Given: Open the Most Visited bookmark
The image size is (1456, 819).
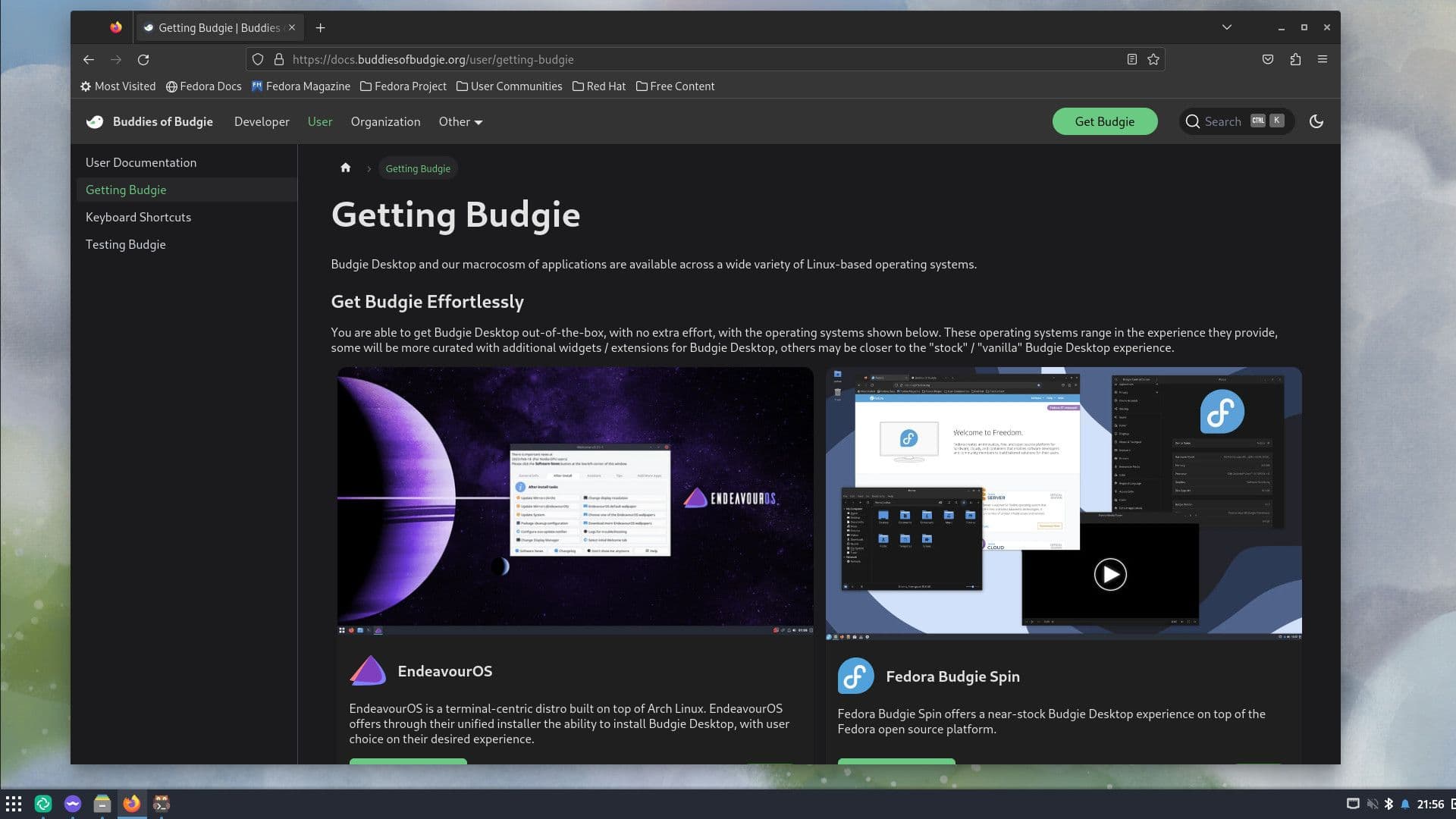Looking at the screenshot, I should 118,86.
